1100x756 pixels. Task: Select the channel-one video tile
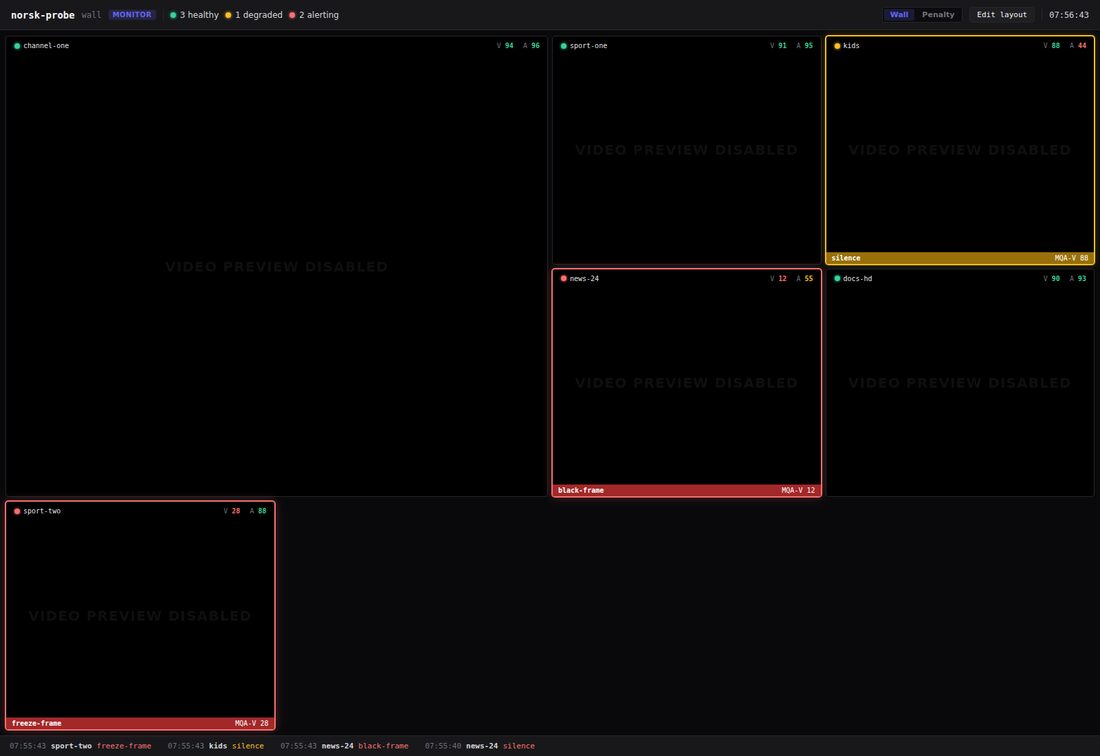[x=276, y=266]
